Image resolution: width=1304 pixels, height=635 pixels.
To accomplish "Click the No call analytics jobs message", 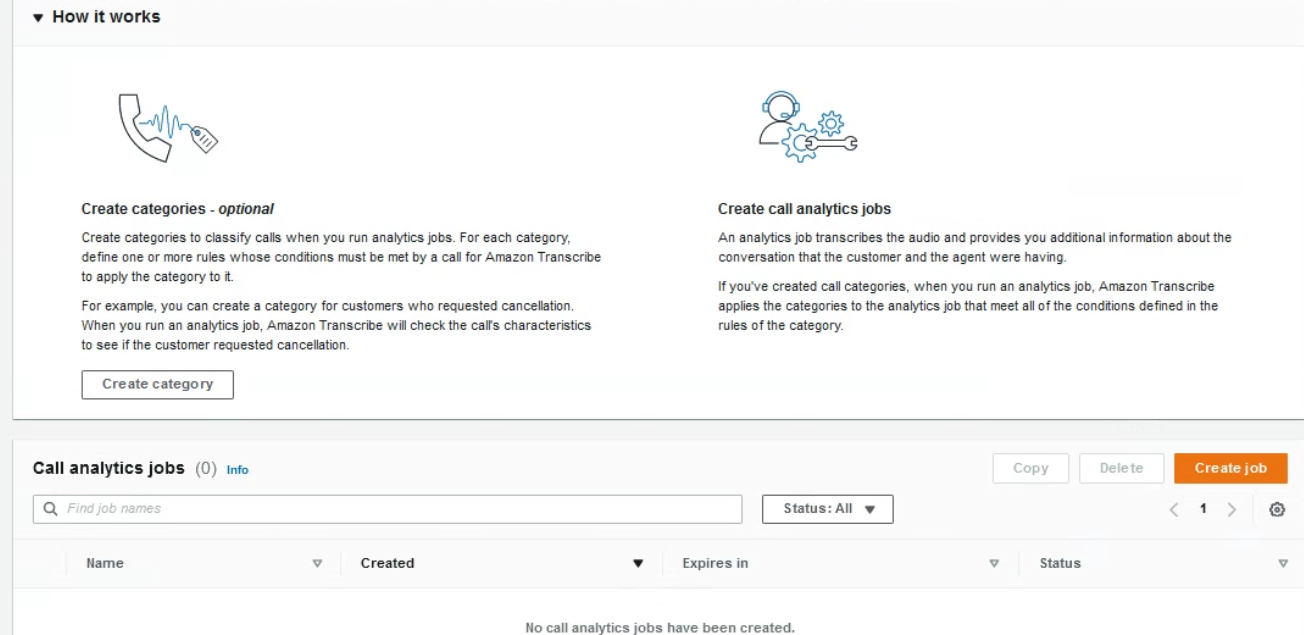I will pos(660,628).
